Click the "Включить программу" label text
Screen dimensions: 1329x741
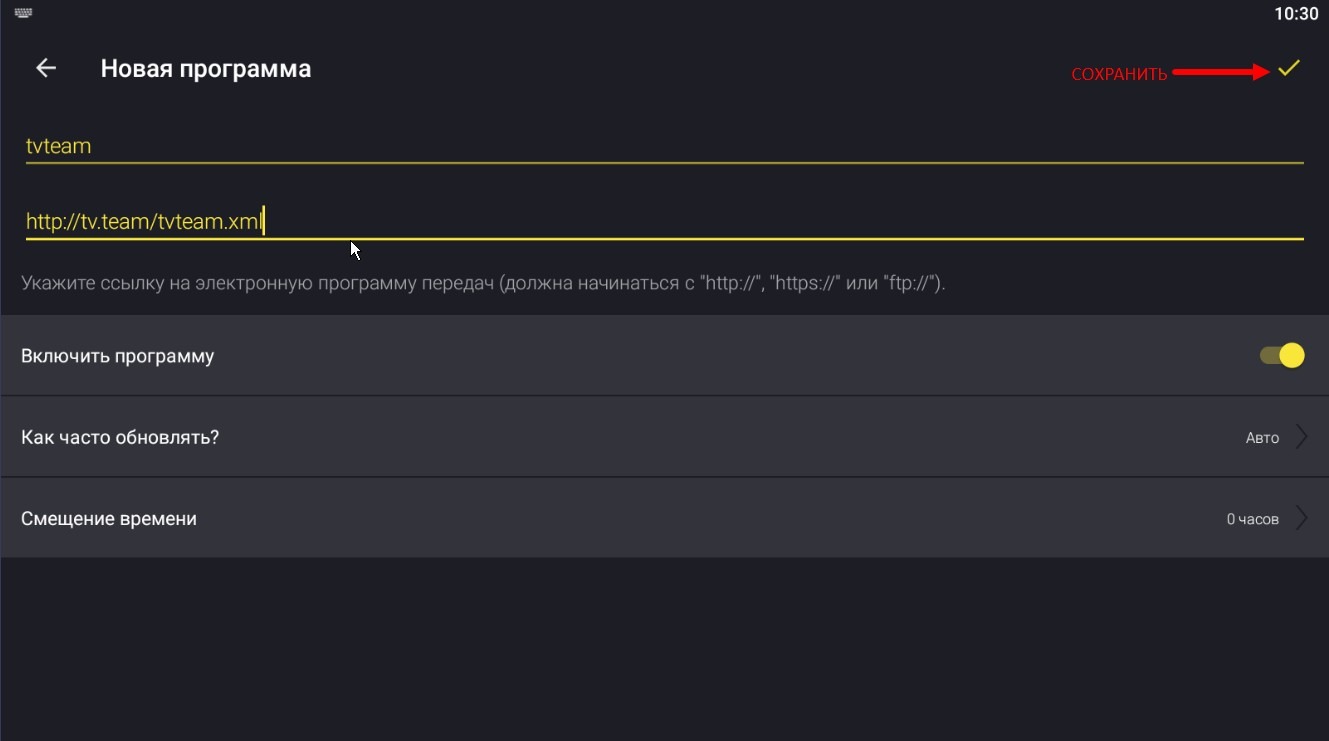(x=117, y=356)
